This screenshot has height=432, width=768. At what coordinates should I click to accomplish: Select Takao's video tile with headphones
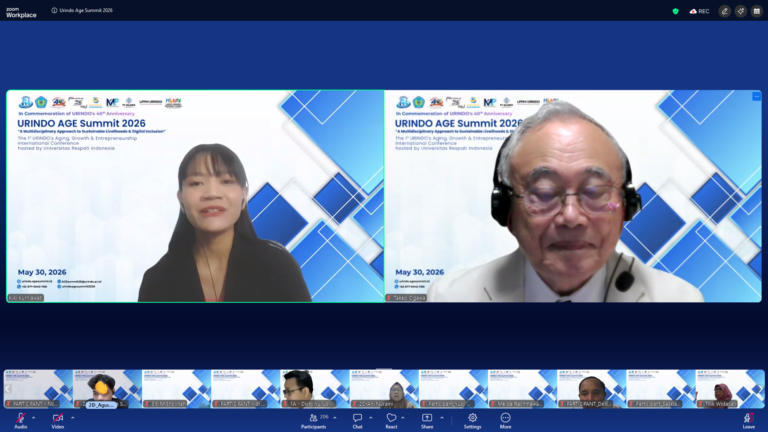coord(573,196)
